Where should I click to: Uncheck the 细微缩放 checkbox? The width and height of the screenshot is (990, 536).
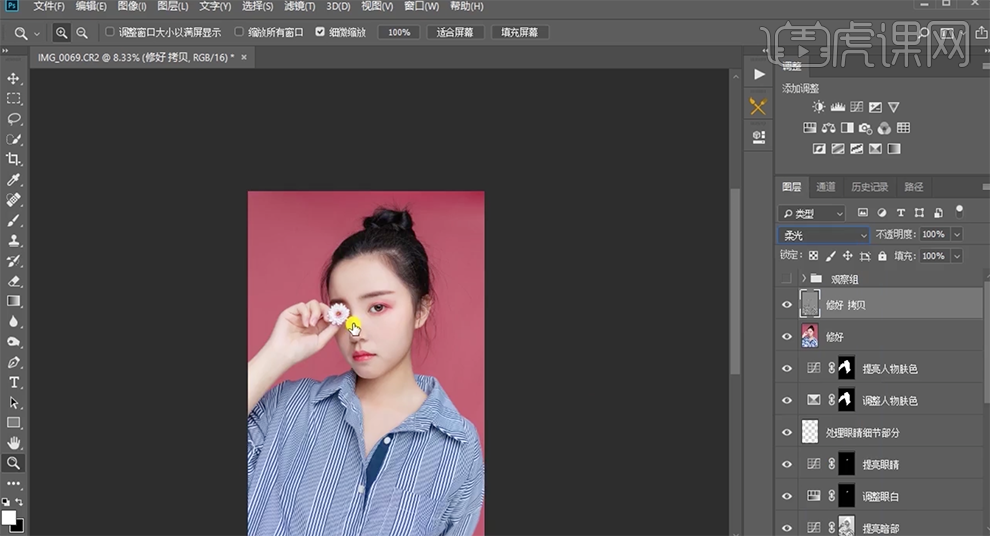(320, 32)
